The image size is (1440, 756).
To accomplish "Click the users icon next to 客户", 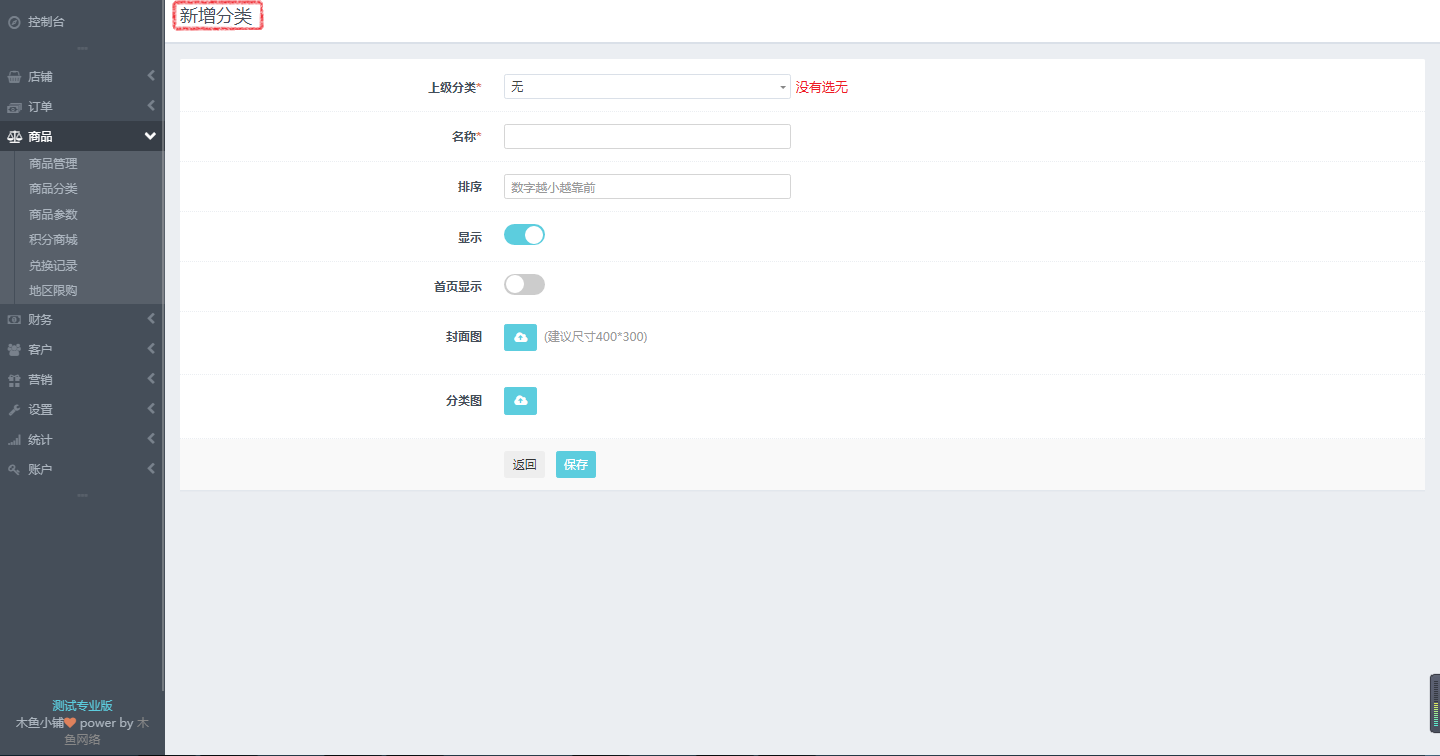I will tap(14, 350).
